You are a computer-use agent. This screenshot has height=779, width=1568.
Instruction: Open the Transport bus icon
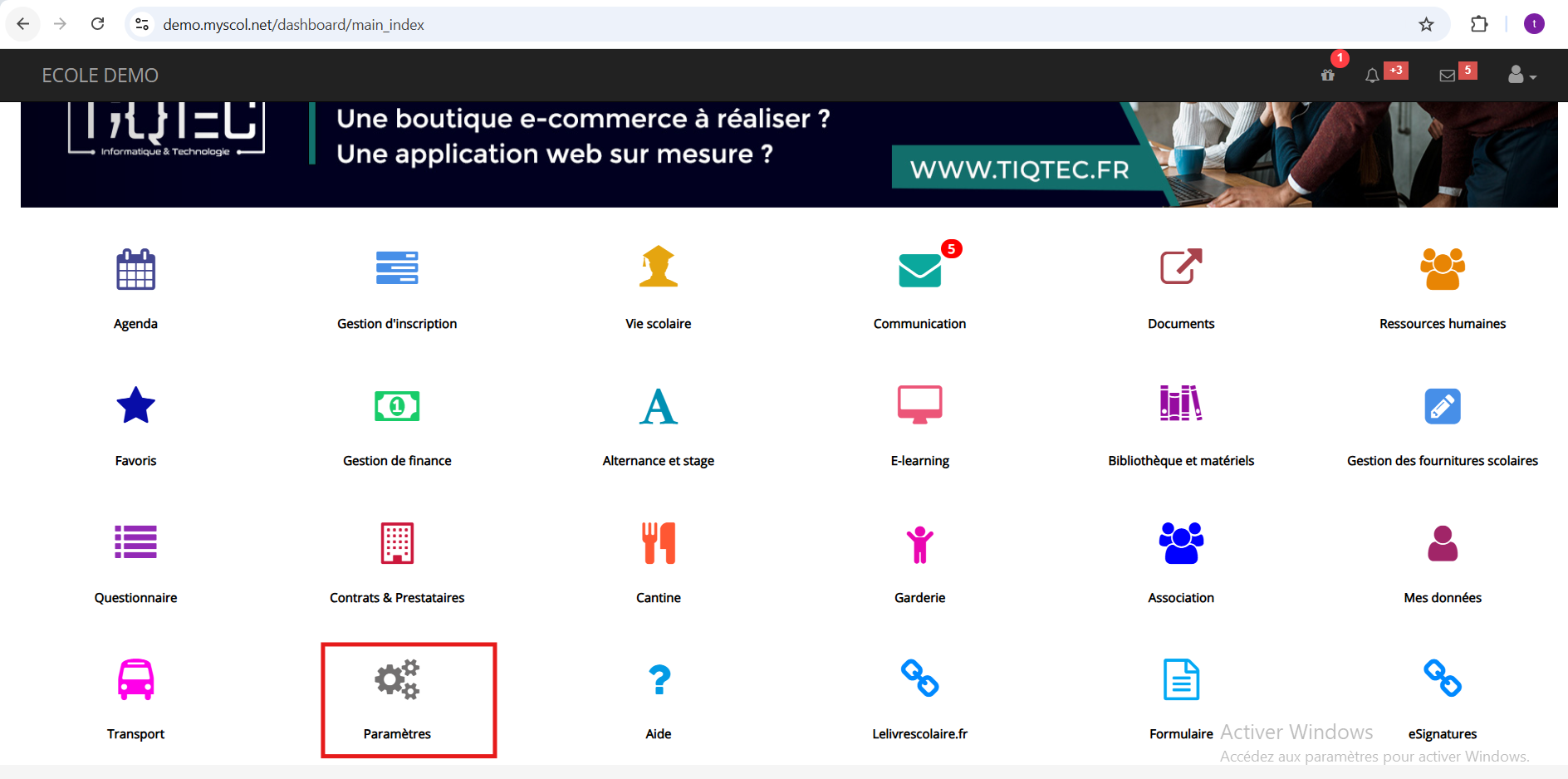(135, 679)
